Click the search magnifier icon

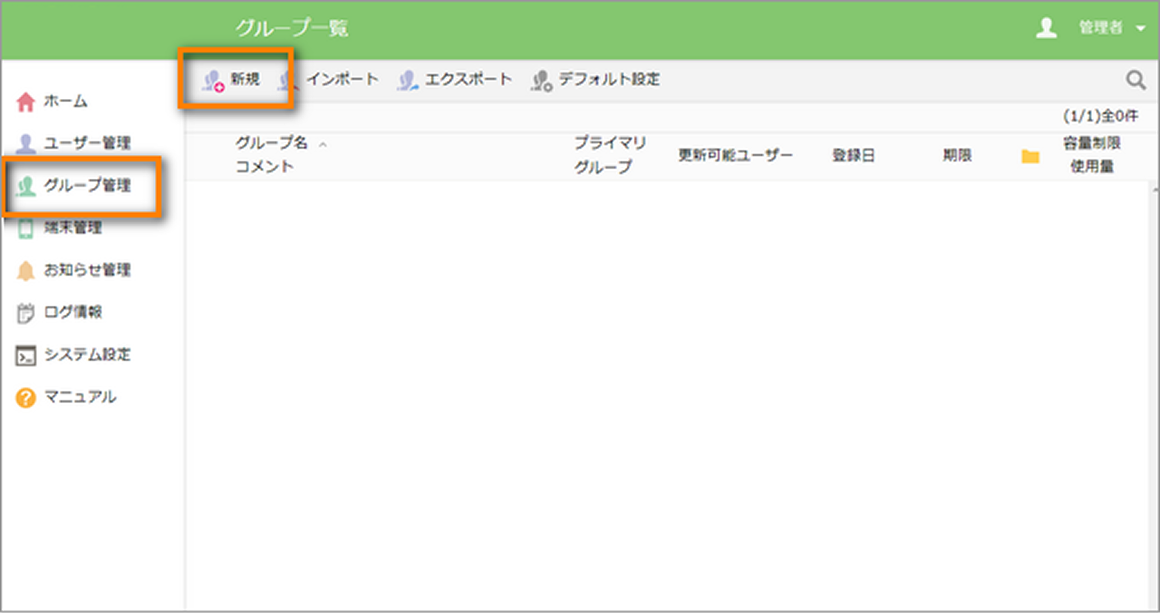point(1135,77)
